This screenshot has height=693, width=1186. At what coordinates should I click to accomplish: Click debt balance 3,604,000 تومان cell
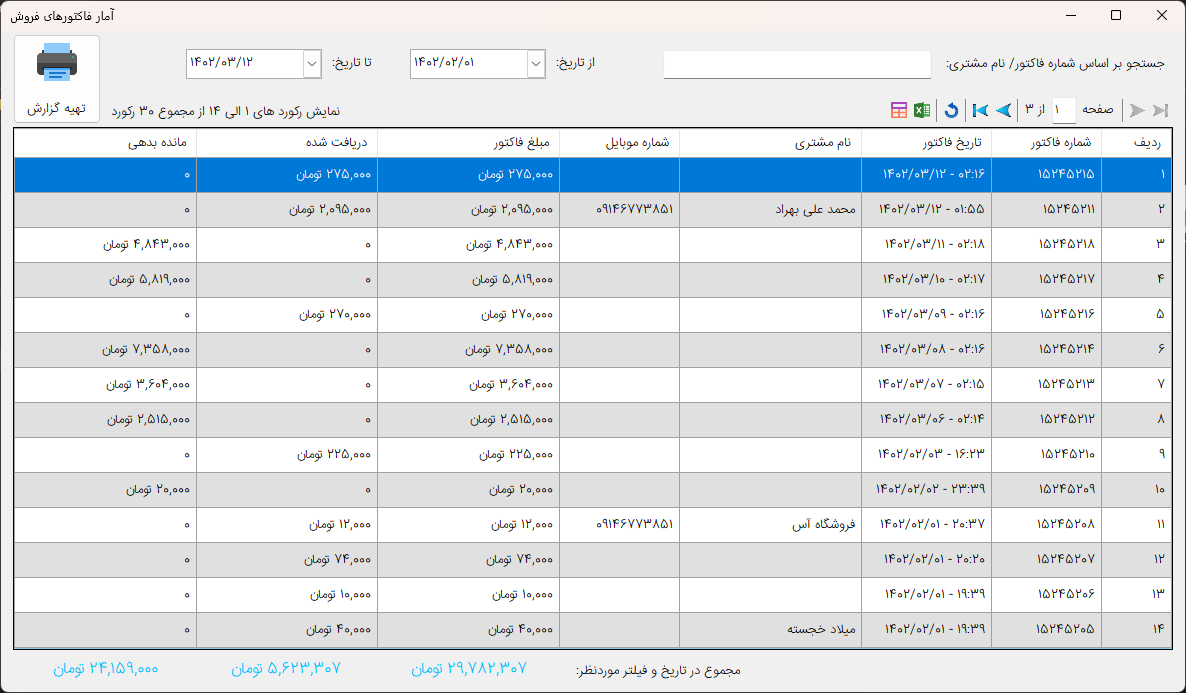(106, 384)
